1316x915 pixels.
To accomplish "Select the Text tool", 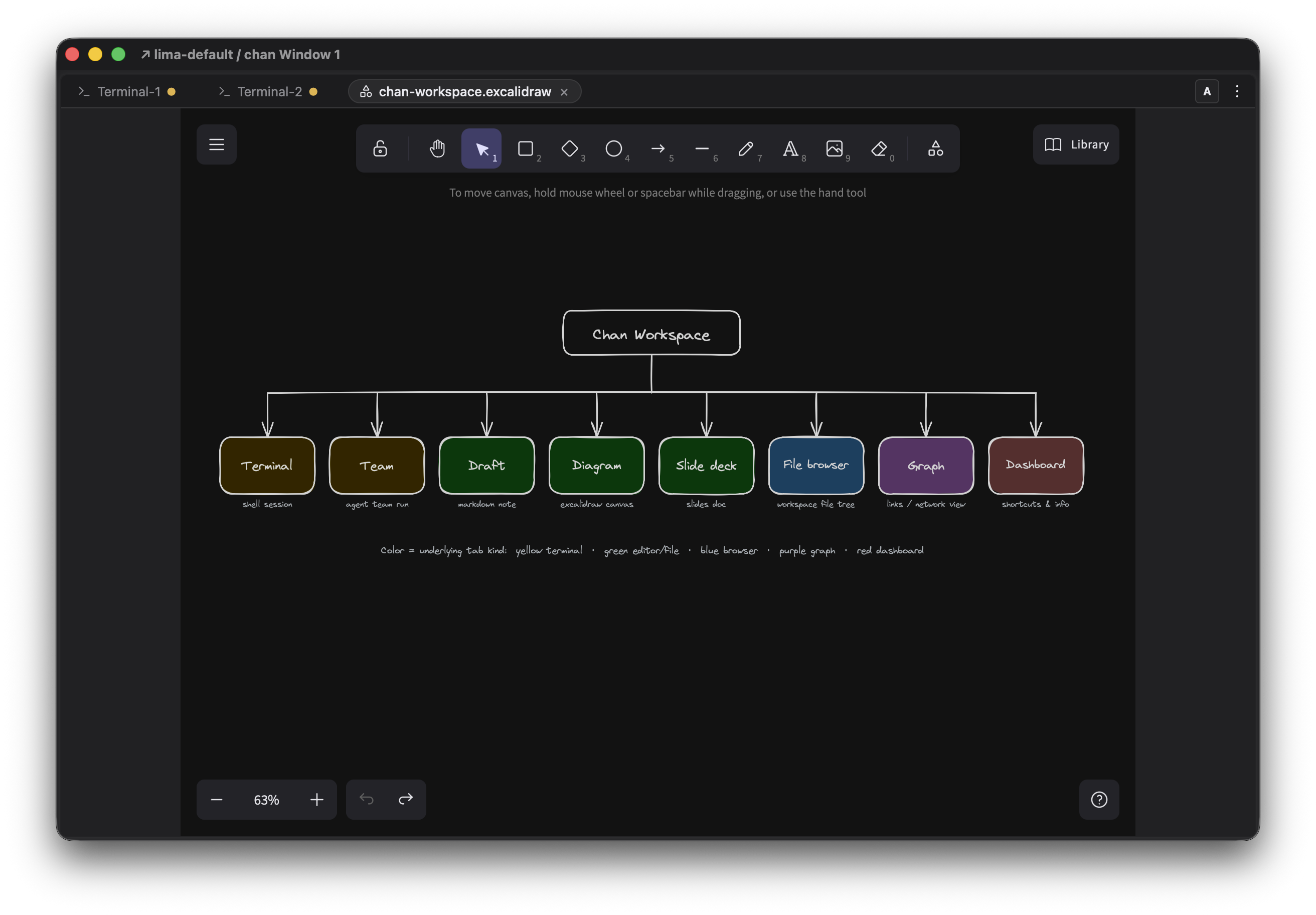I will pos(790,148).
